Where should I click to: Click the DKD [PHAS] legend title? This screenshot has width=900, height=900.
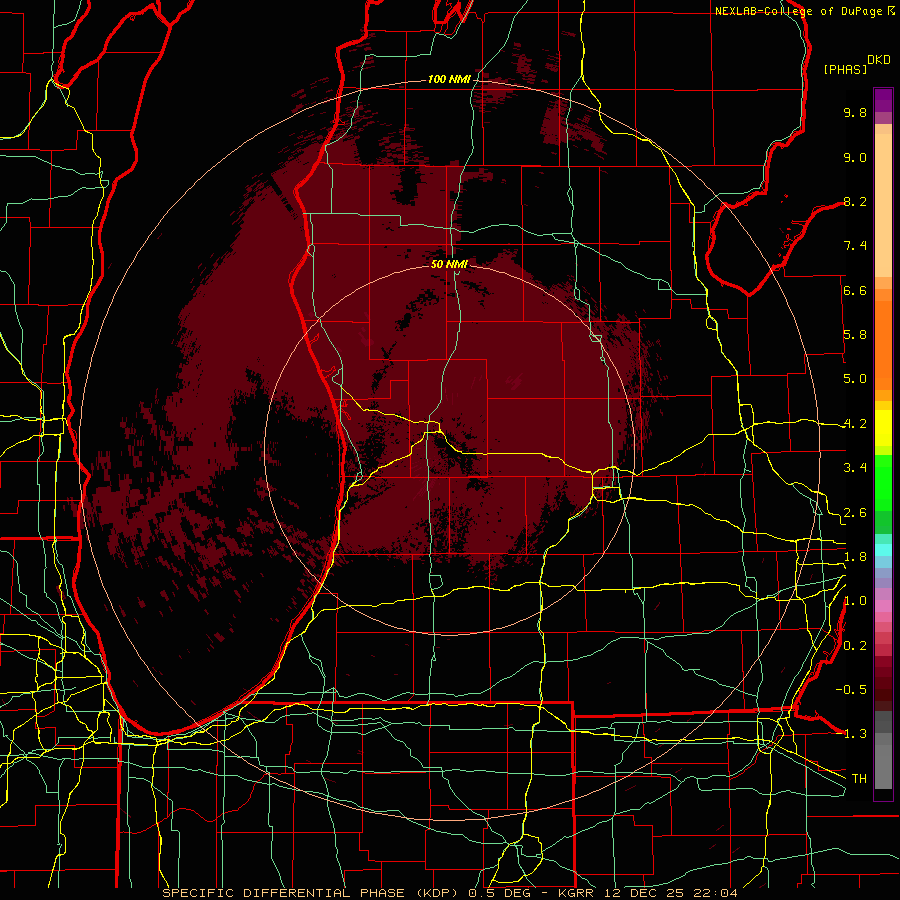pos(857,65)
